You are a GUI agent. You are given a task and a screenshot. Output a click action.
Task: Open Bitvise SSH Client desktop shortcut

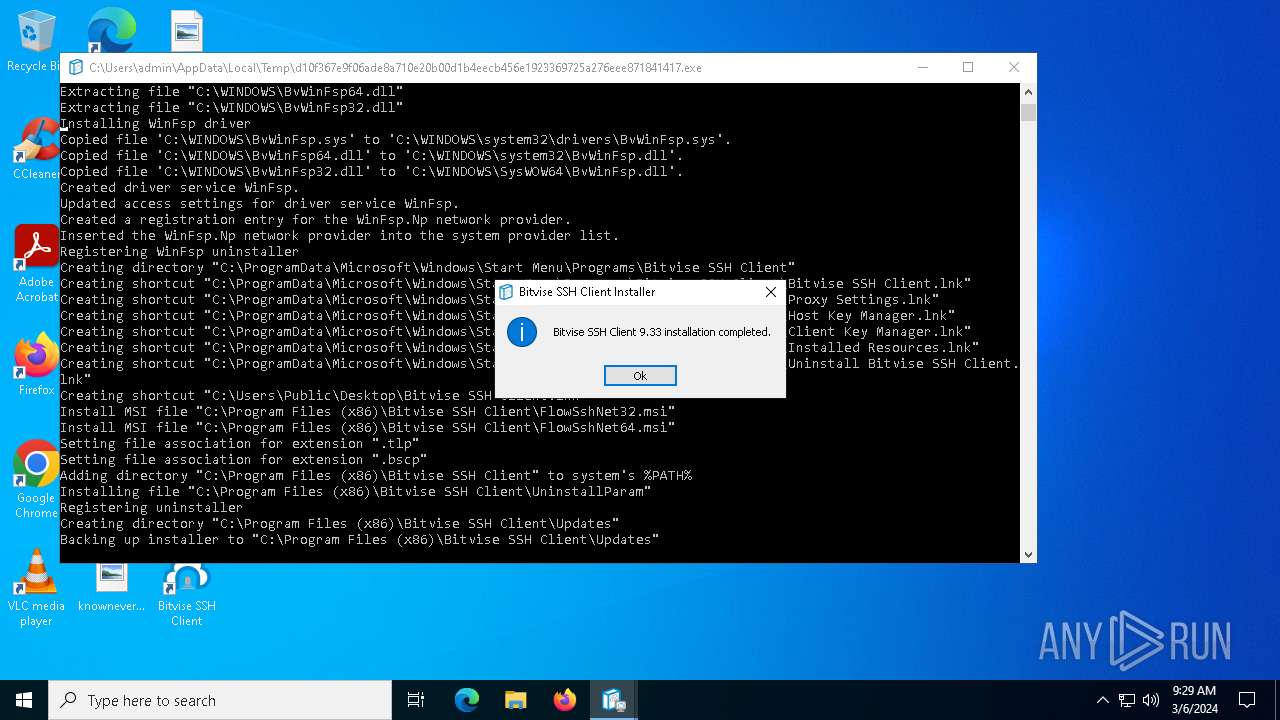click(x=187, y=595)
